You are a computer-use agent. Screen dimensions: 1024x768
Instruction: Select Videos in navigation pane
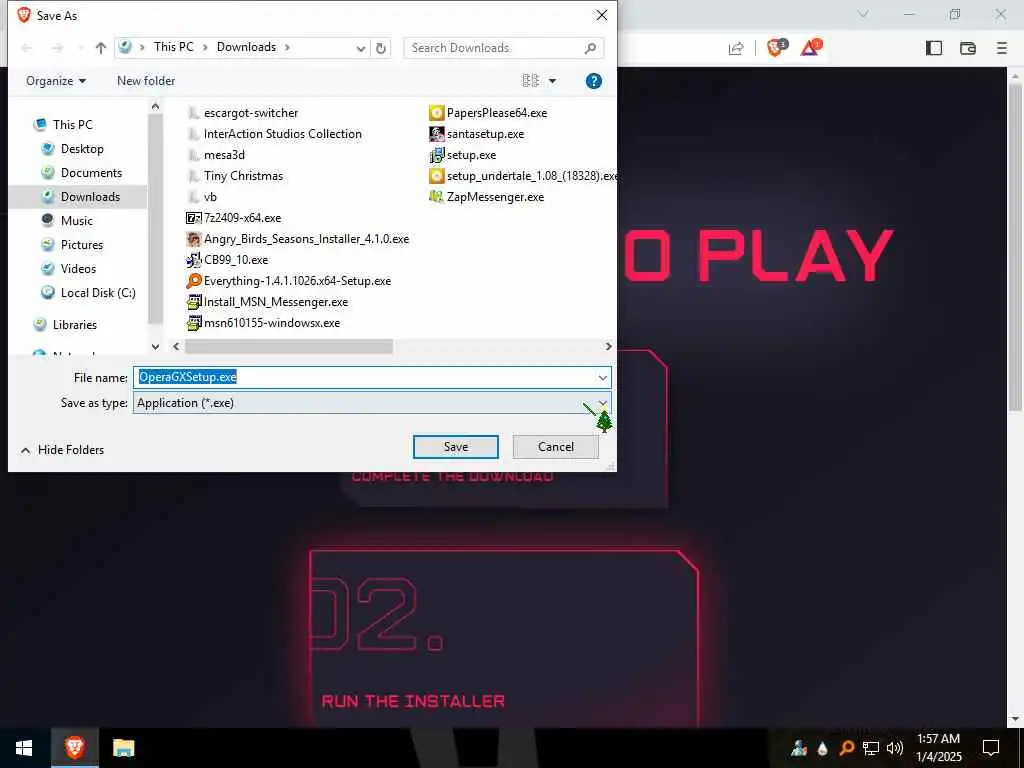coord(69,268)
